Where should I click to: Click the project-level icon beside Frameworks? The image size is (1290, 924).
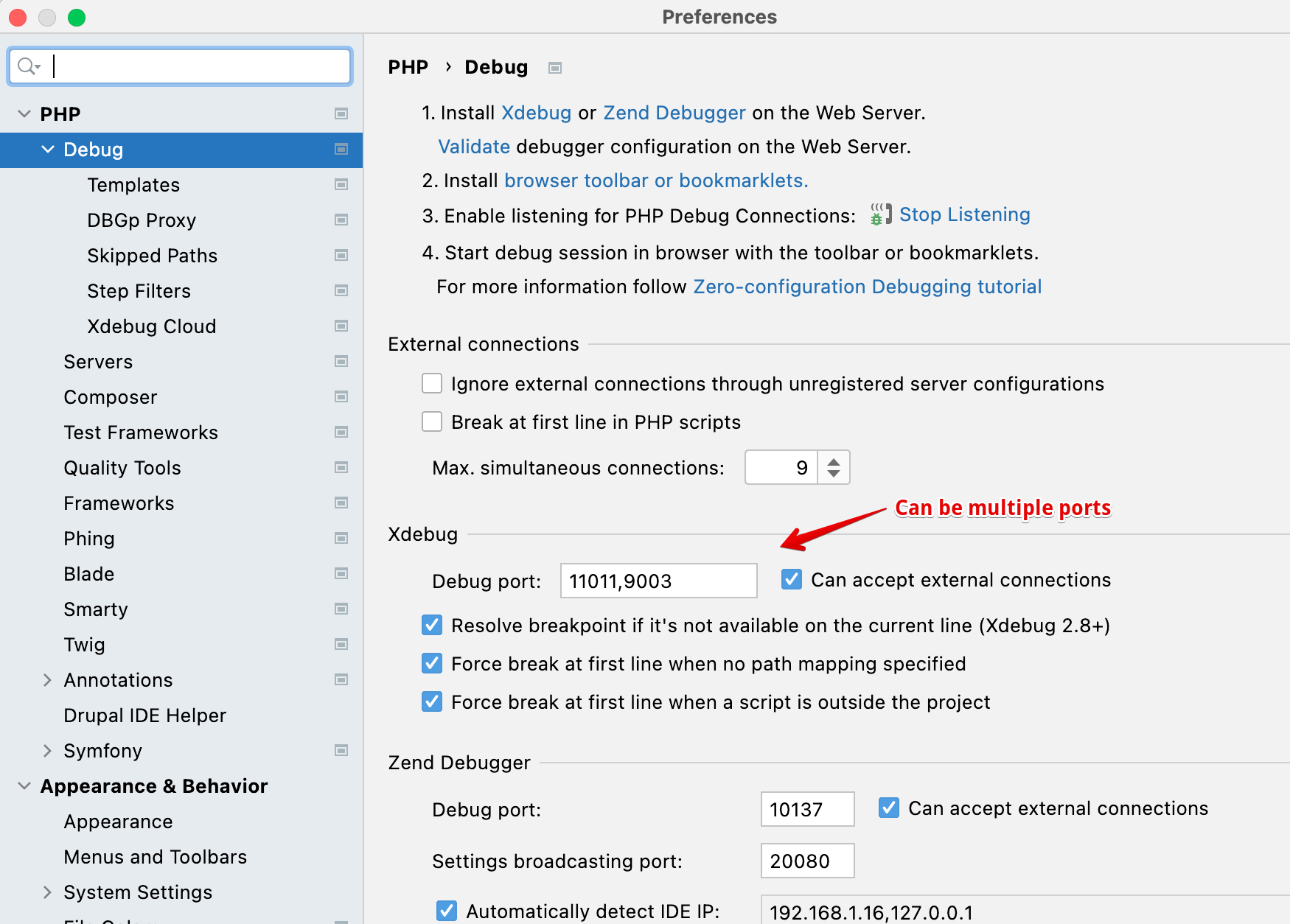(341, 503)
